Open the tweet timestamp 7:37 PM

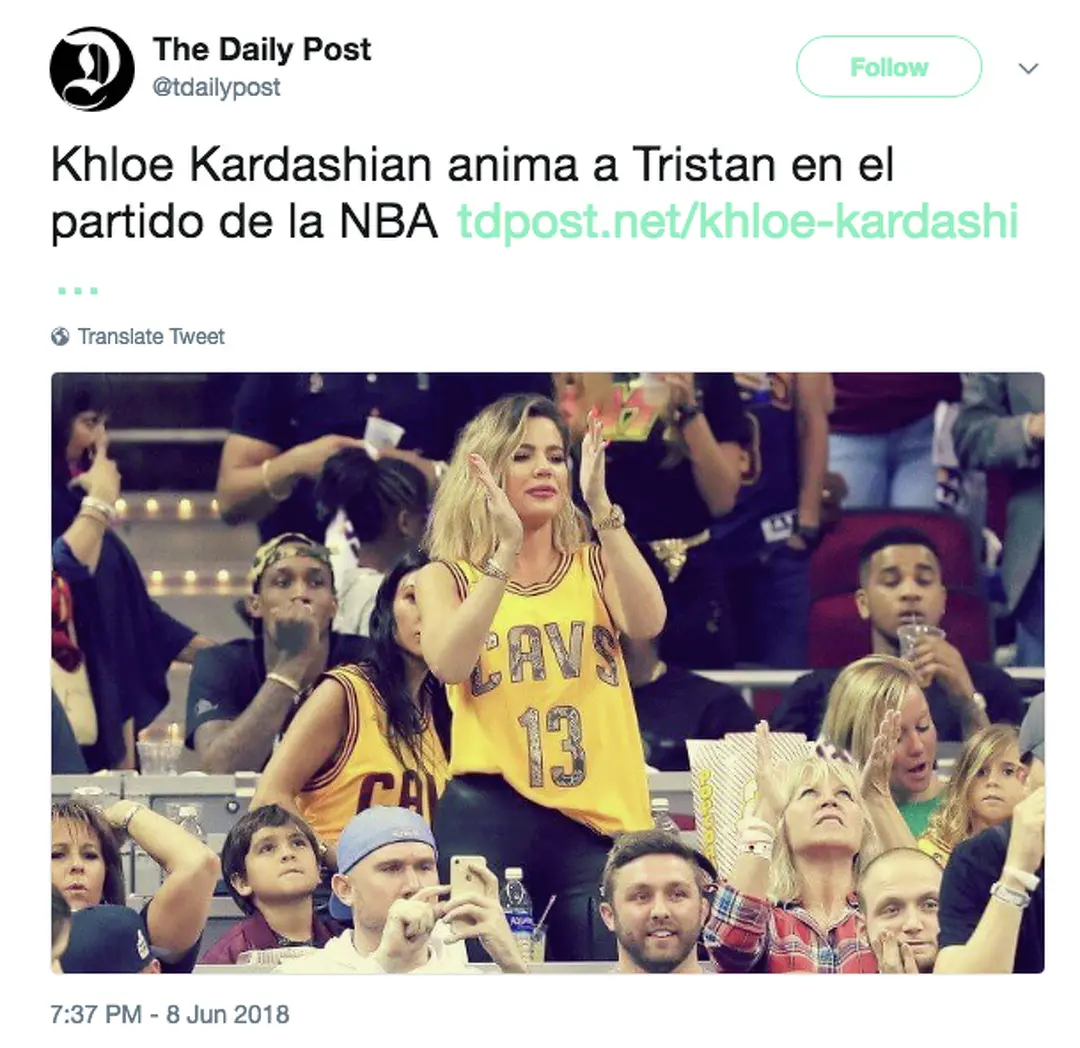[96, 1014]
